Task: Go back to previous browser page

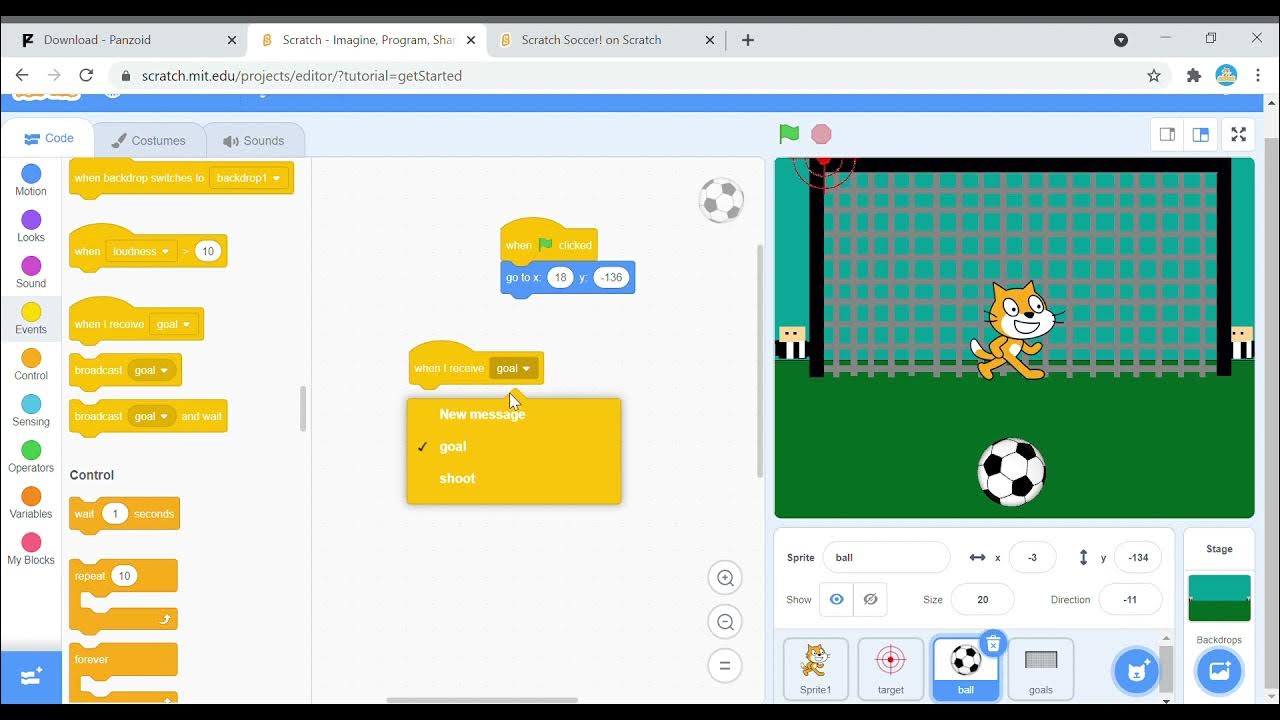Action: coord(22,76)
